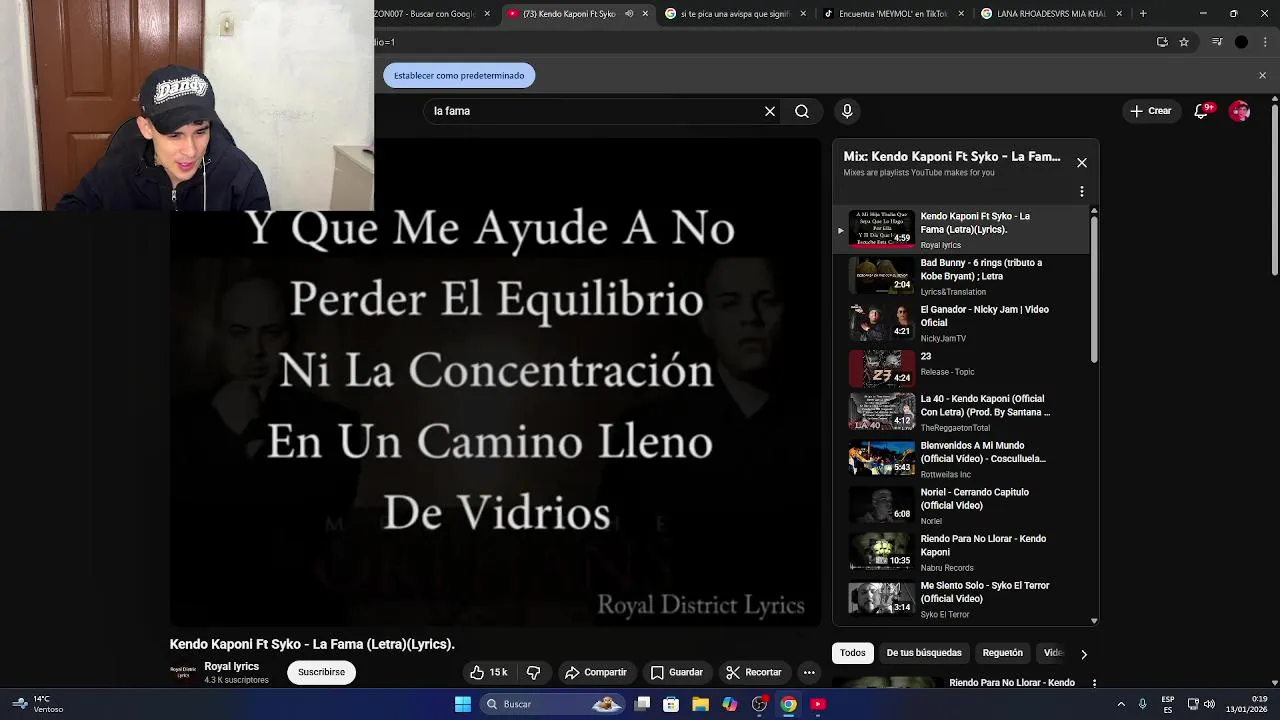
Task: Mute tab via speaker icon on YouTube tab
Action: tap(629, 14)
